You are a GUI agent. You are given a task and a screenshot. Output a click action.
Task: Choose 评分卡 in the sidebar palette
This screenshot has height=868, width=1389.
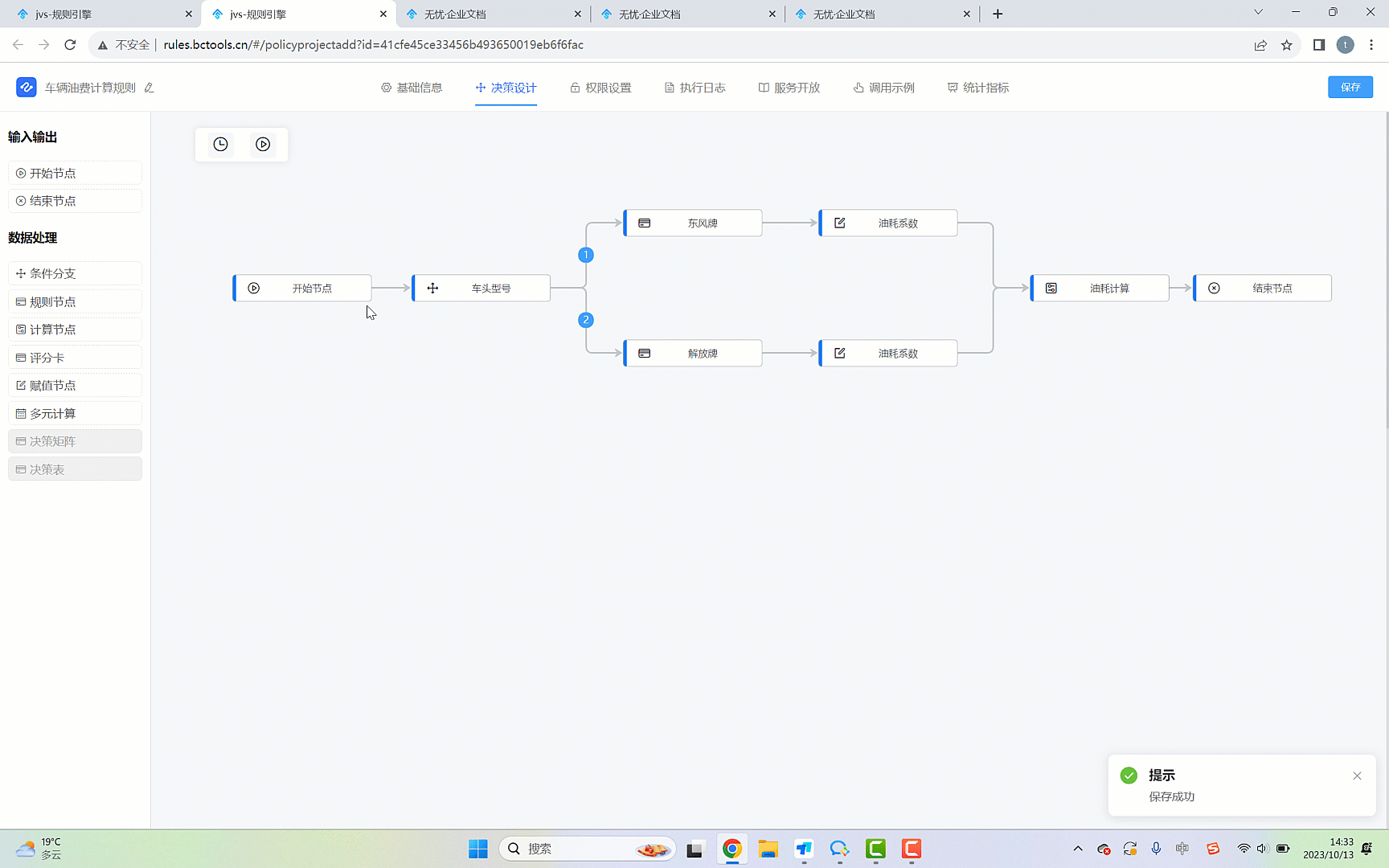[x=75, y=358]
